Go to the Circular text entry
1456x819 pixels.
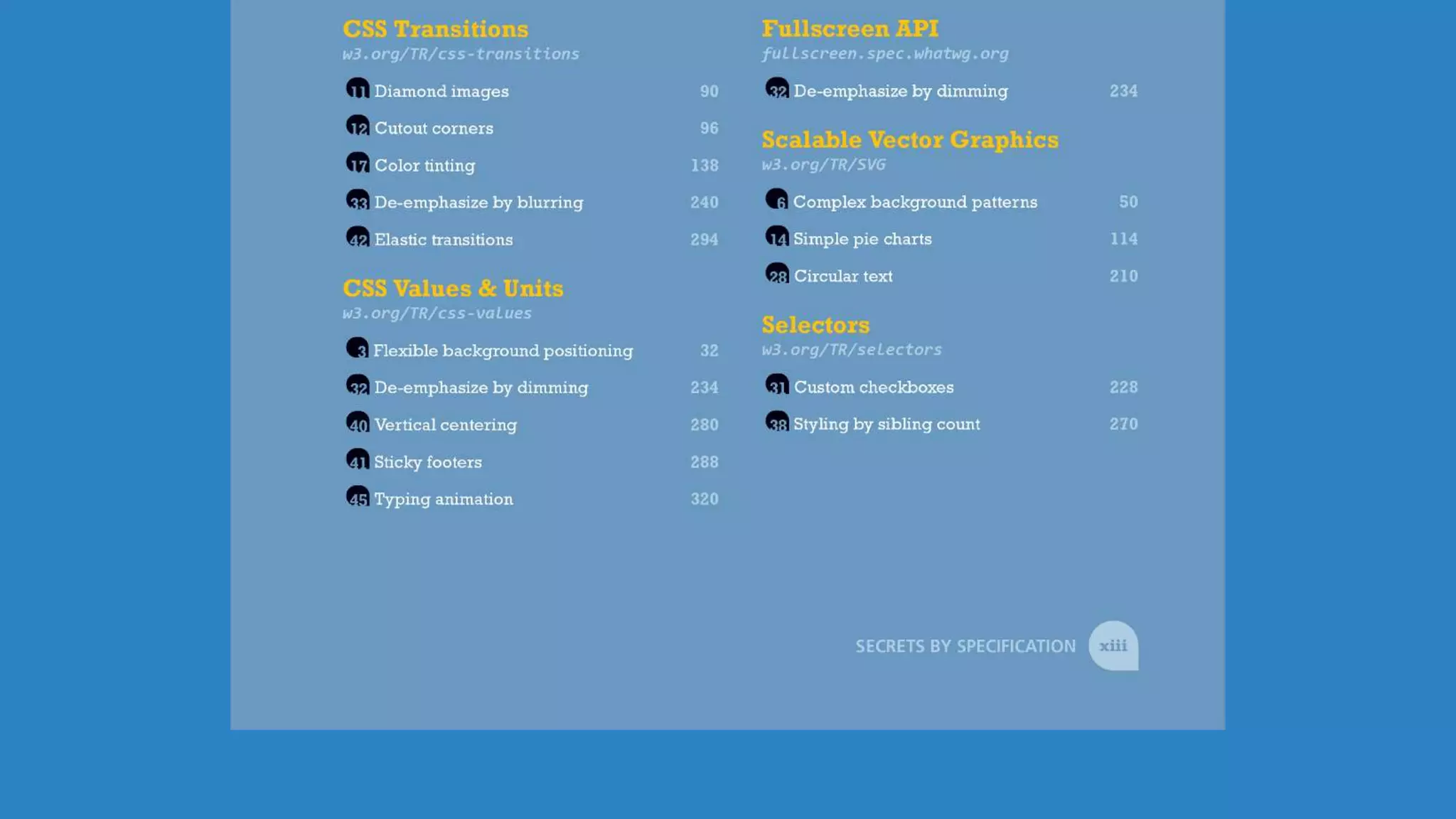[x=842, y=277]
